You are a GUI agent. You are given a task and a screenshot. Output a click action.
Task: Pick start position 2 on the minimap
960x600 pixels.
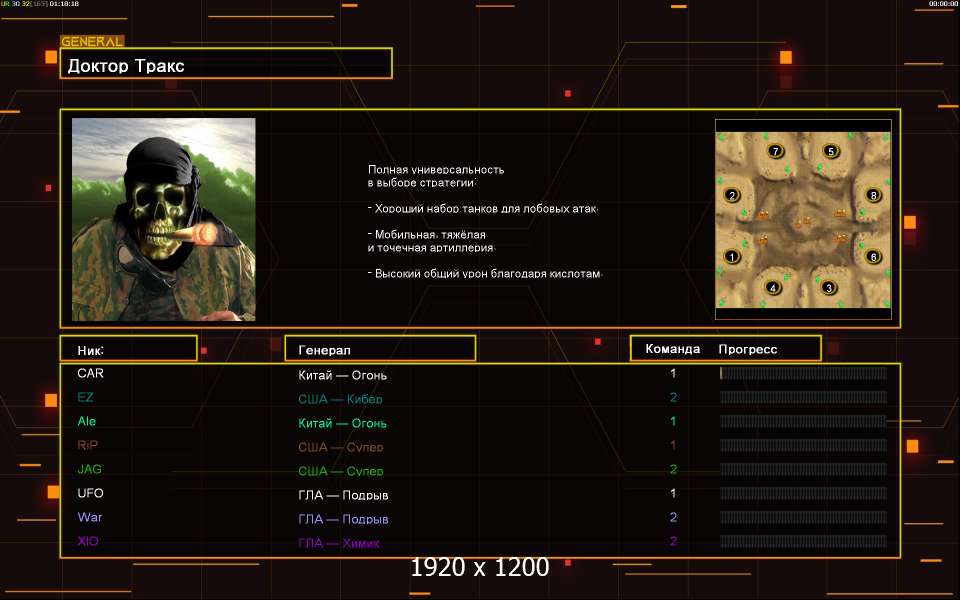[x=732, y=195]
